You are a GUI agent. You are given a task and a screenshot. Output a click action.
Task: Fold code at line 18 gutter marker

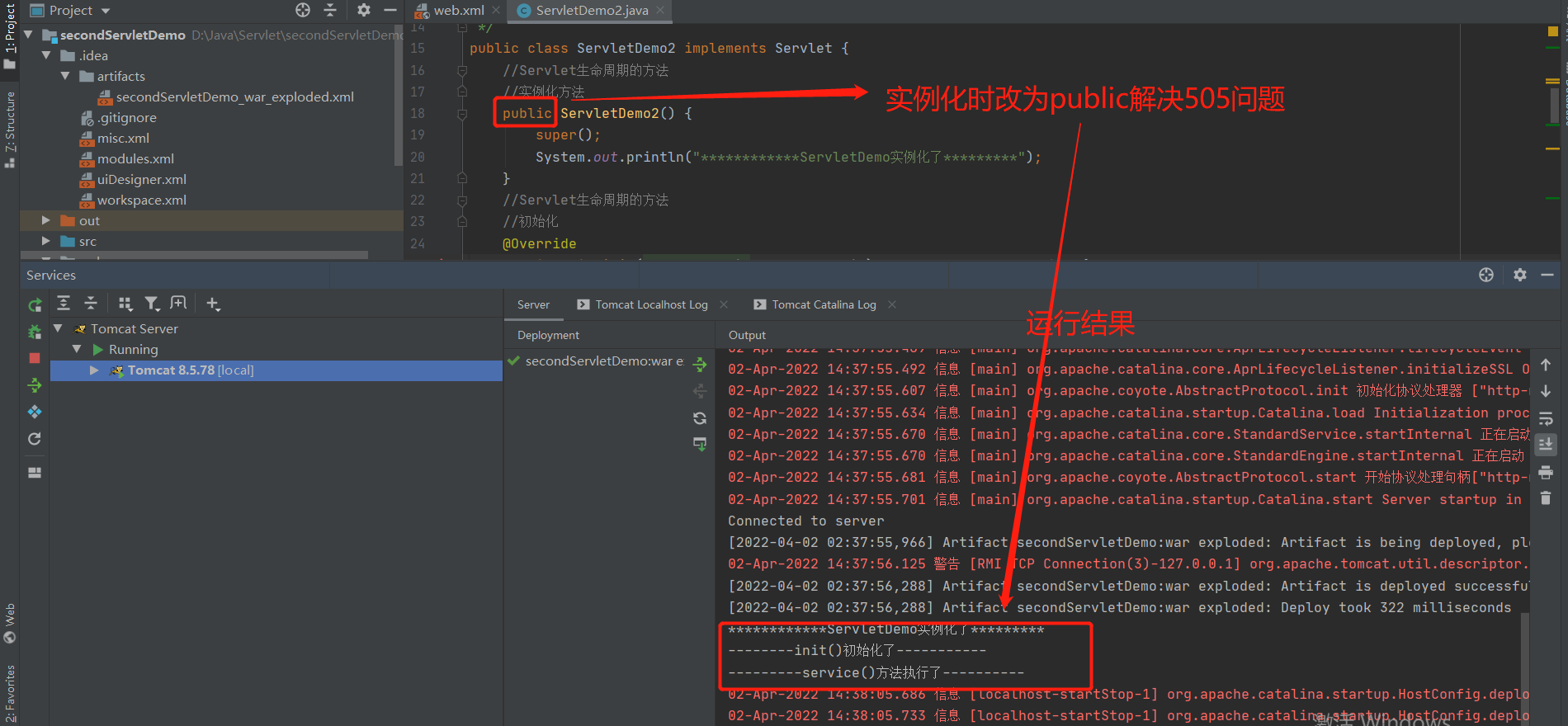(x=462, y=114)
